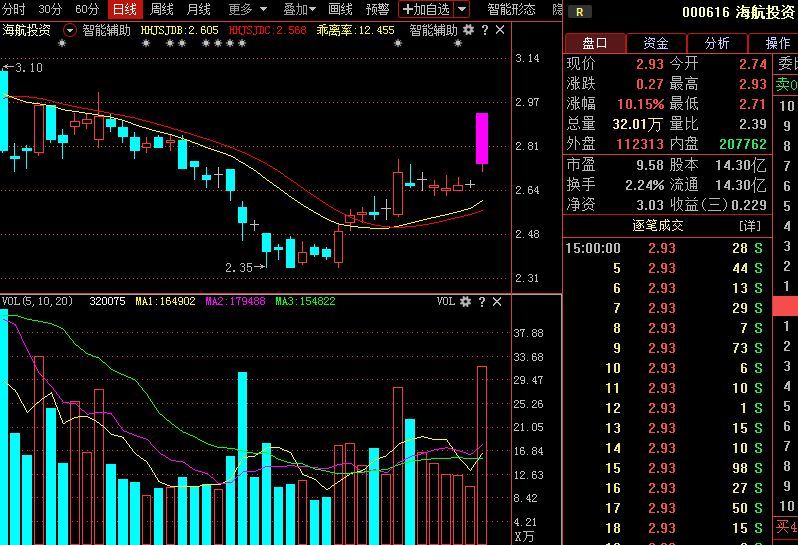Toggle the 画线 drawing mode
798x545 pixels.
click(x=340, y=9)
